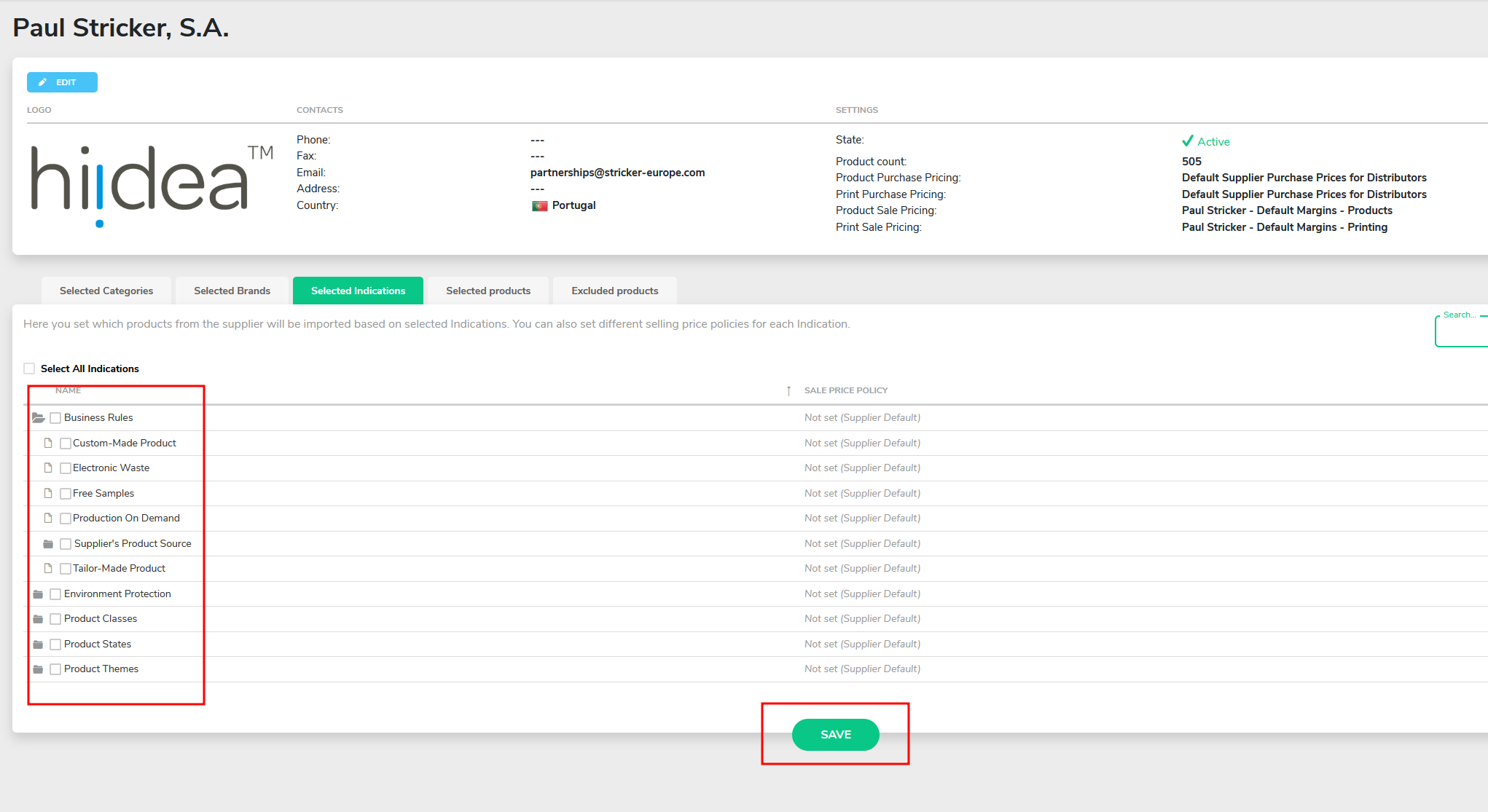
Task: Check the Tailor-Made Product checkbox
Action: click(66, 569)
